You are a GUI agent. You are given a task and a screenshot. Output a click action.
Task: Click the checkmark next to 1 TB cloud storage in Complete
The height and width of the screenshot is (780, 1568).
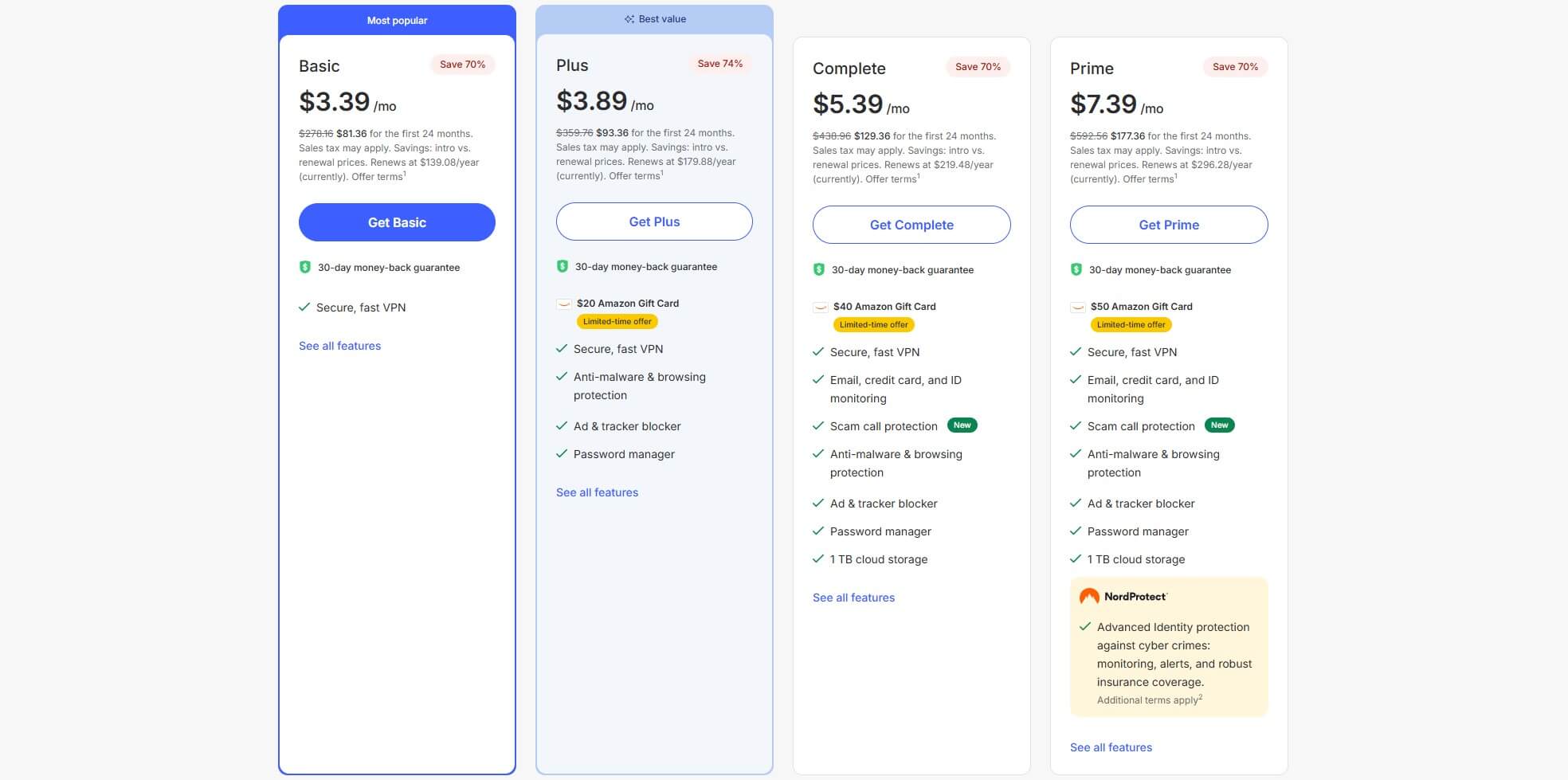pos(817,559)
